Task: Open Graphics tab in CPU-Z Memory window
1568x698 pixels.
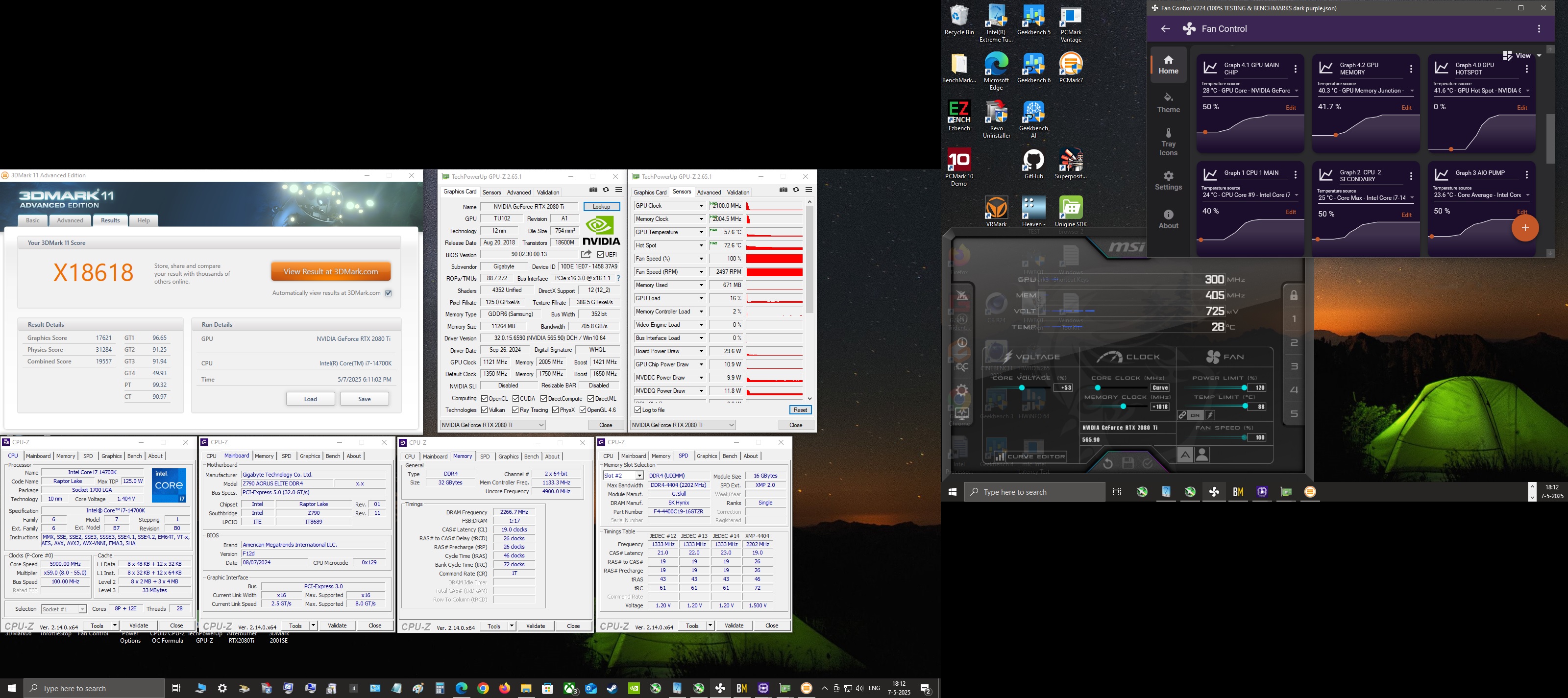Action: pos(508,457)
